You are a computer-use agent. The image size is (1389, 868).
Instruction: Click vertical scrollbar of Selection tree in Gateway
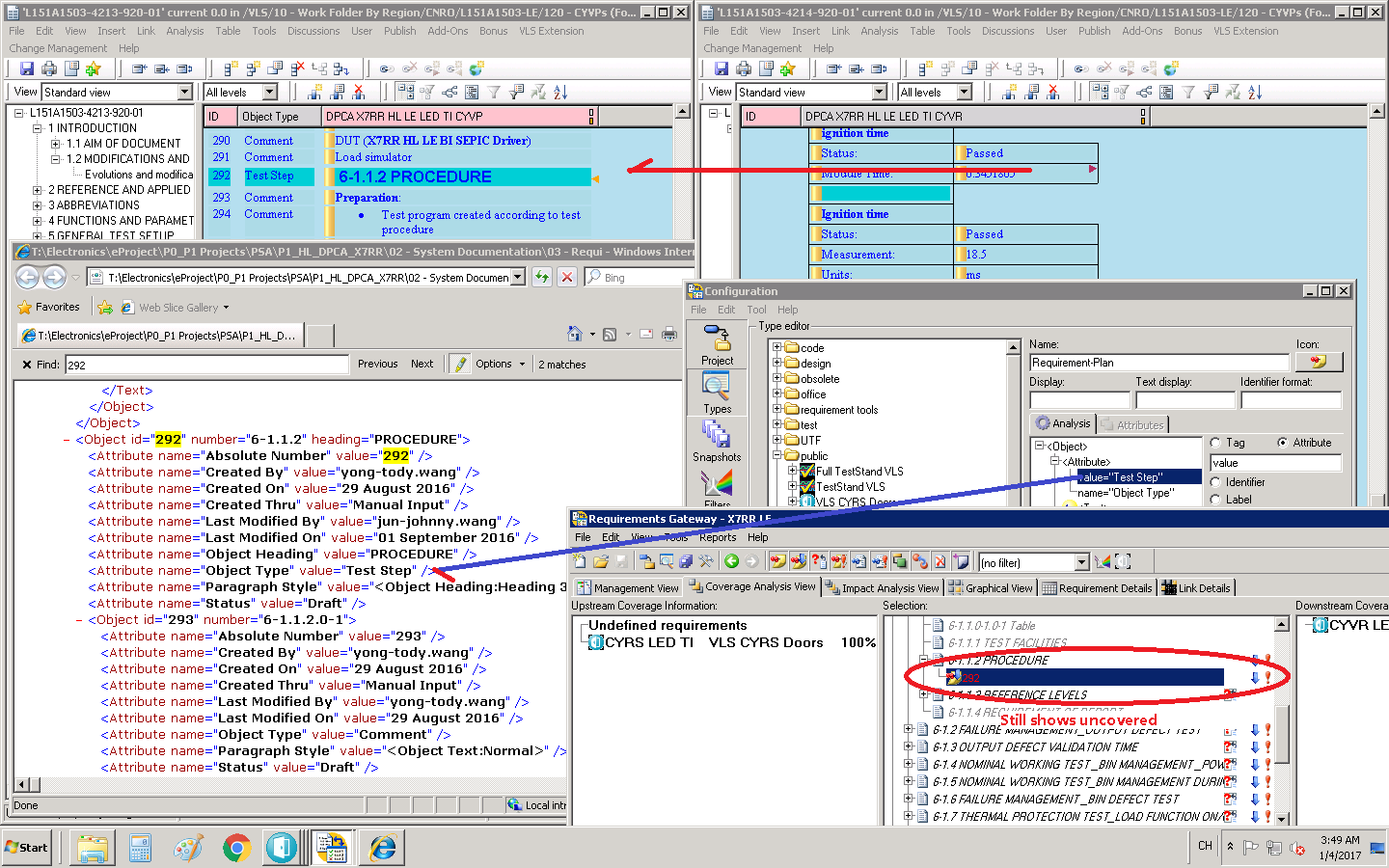(x=1282, y=720)
